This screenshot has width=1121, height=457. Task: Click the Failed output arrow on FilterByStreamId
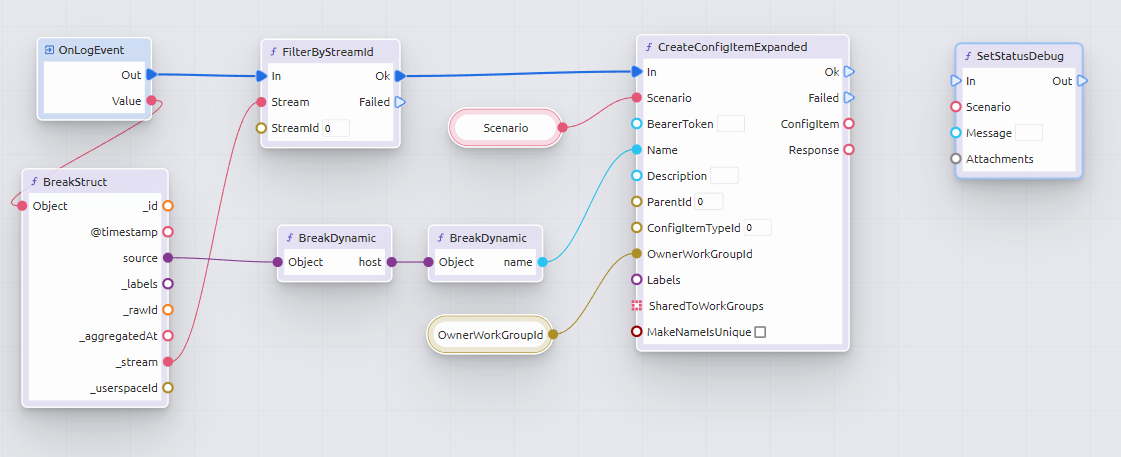(400, 102)
